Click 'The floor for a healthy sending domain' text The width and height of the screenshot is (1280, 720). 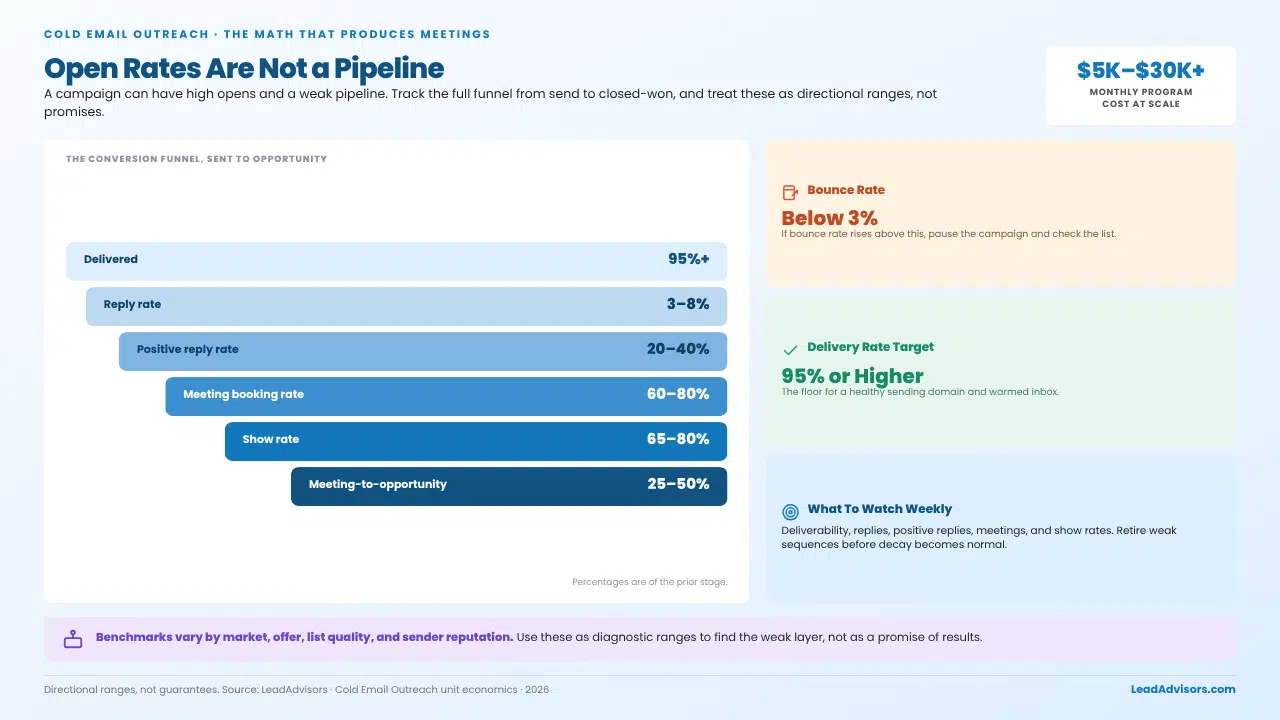point(919,392)
